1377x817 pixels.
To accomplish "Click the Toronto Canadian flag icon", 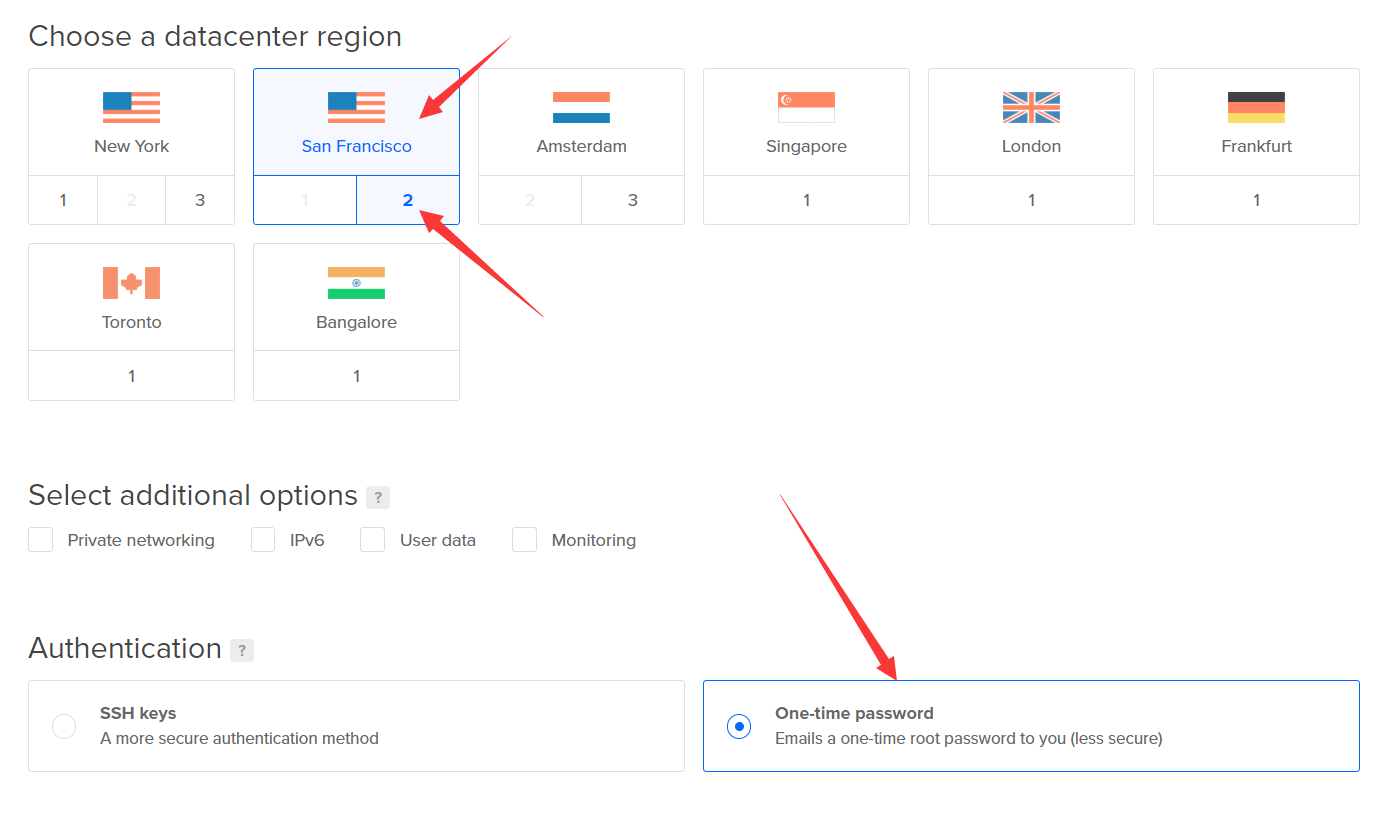I will pyautogui.click(x=131, y=283).
